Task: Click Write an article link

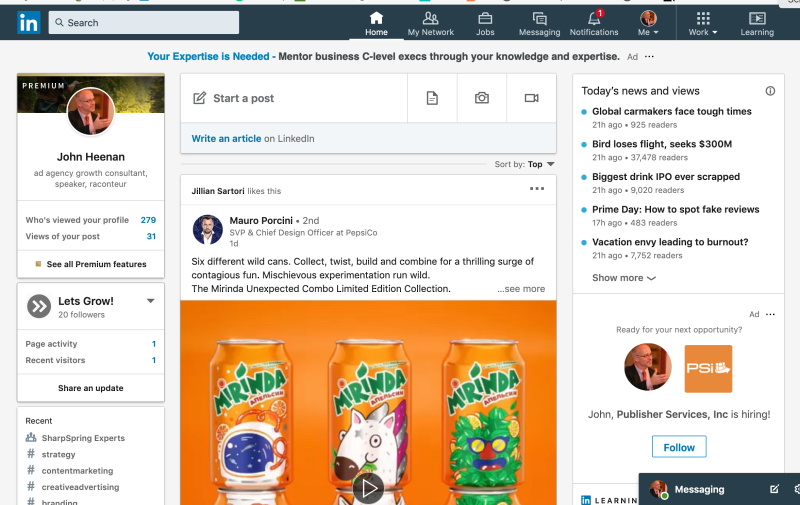Action: click(x=226, y=139)
